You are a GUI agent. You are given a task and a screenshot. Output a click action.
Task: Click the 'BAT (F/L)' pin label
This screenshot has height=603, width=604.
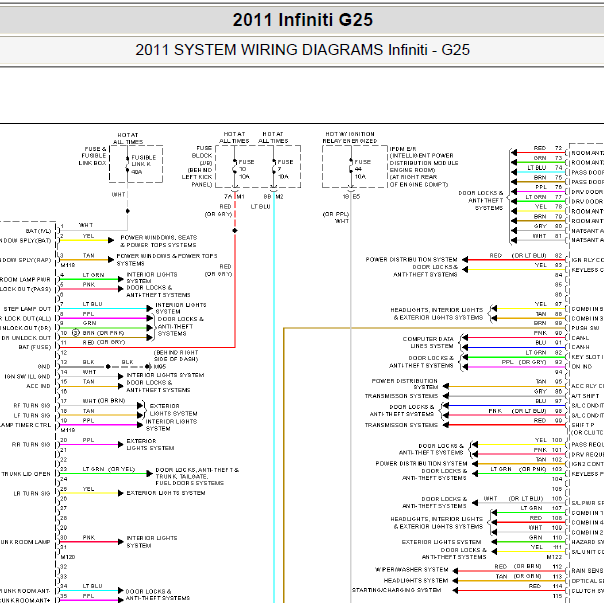point(38,231)
